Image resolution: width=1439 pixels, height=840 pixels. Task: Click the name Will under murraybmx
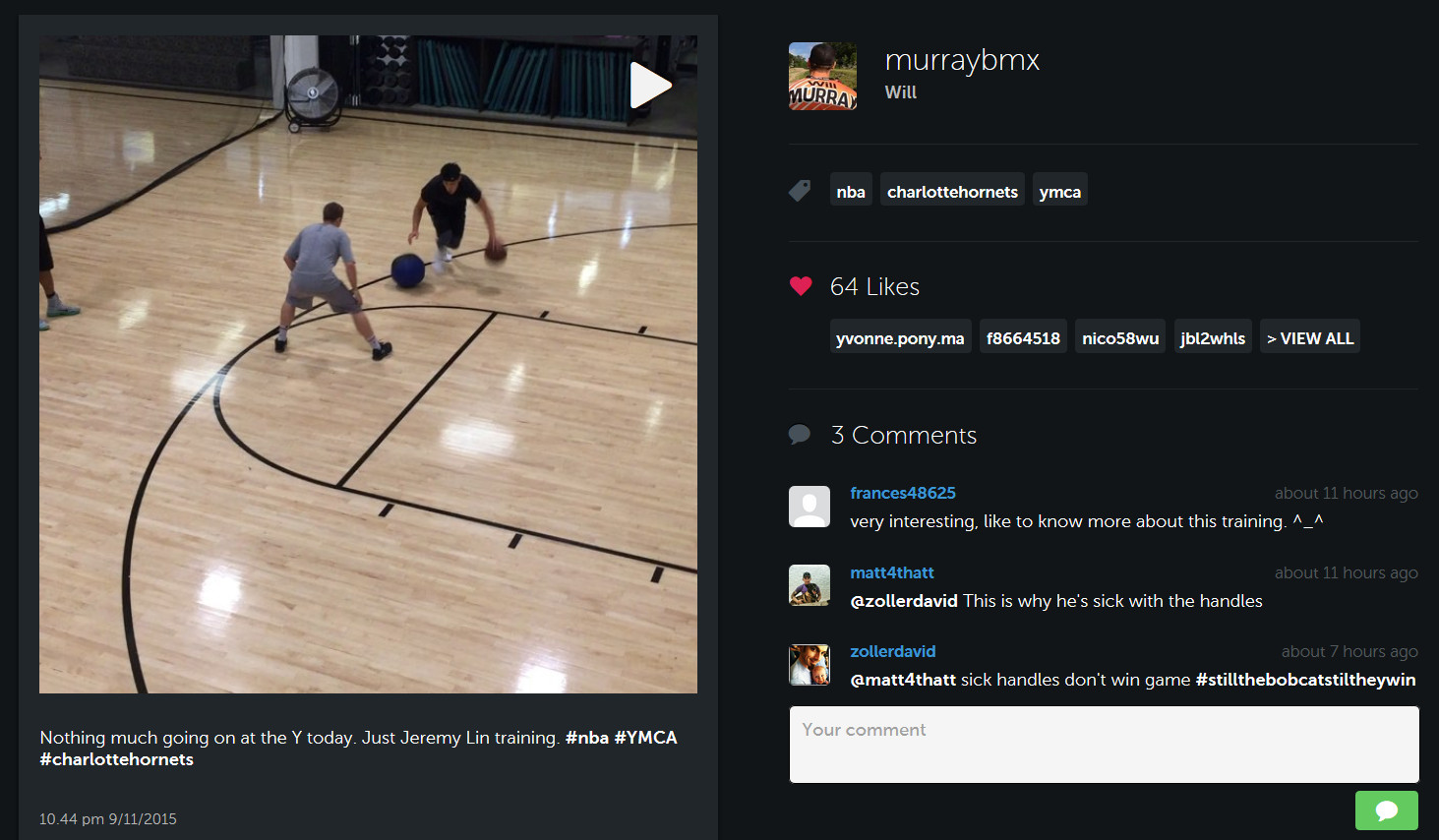pos(900,92)
